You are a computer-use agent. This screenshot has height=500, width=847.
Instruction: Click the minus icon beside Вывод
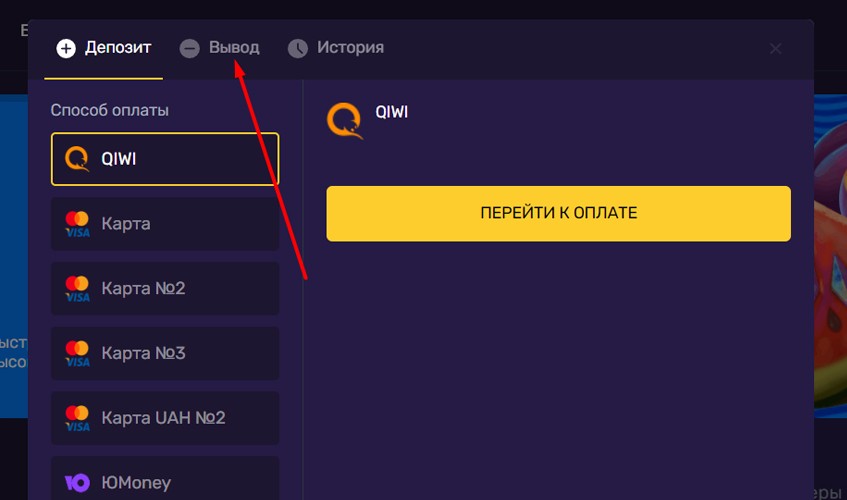190,48
